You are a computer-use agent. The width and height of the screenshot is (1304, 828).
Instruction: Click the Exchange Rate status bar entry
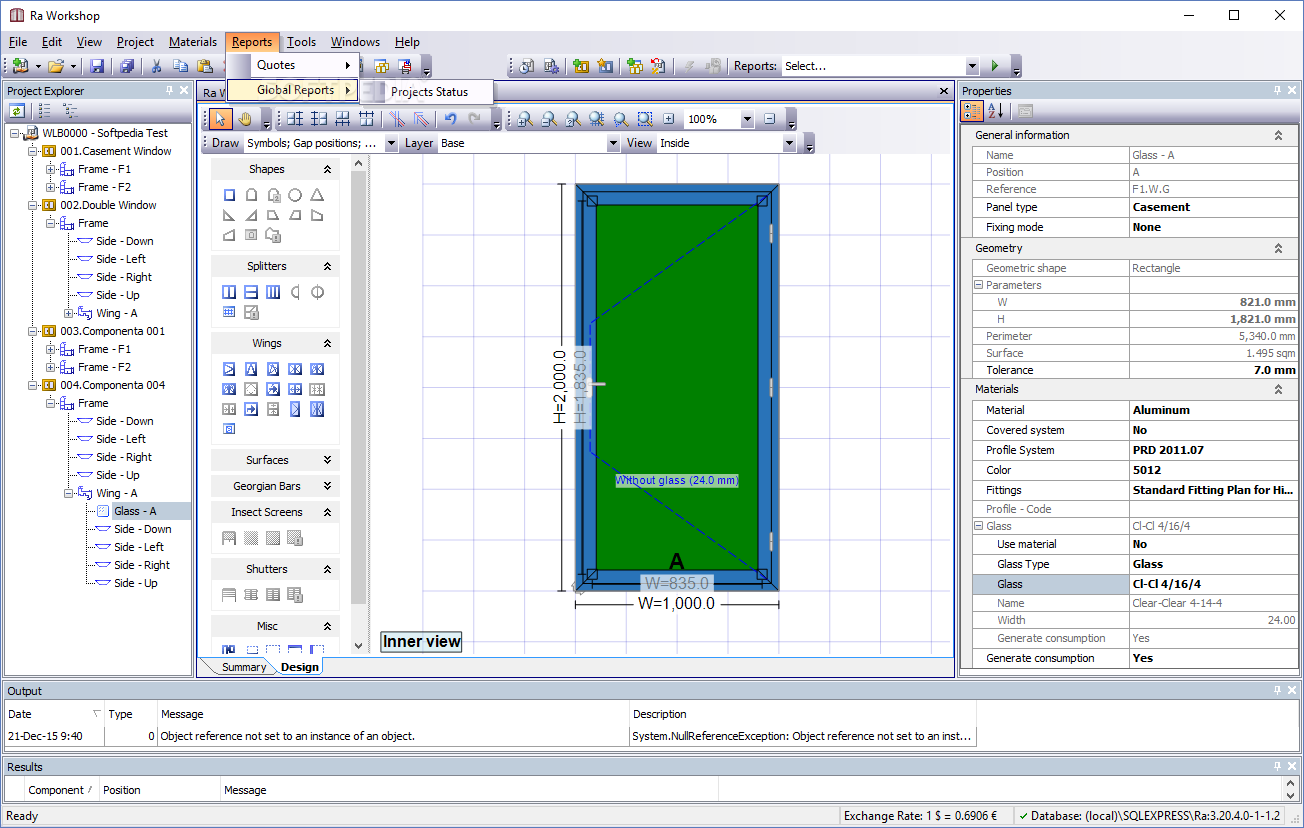[920, 816]
